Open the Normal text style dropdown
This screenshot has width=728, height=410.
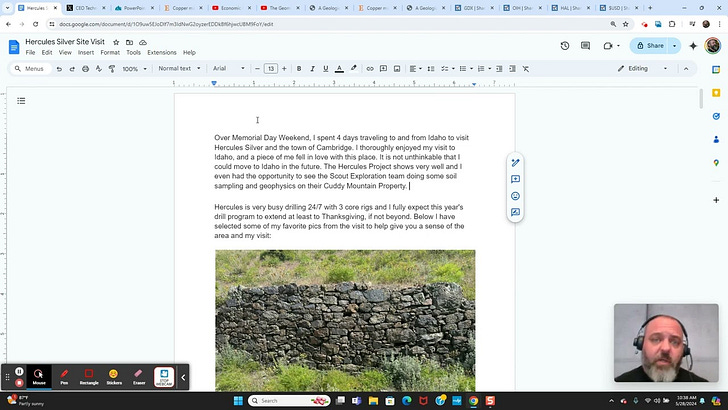(179, 68)
